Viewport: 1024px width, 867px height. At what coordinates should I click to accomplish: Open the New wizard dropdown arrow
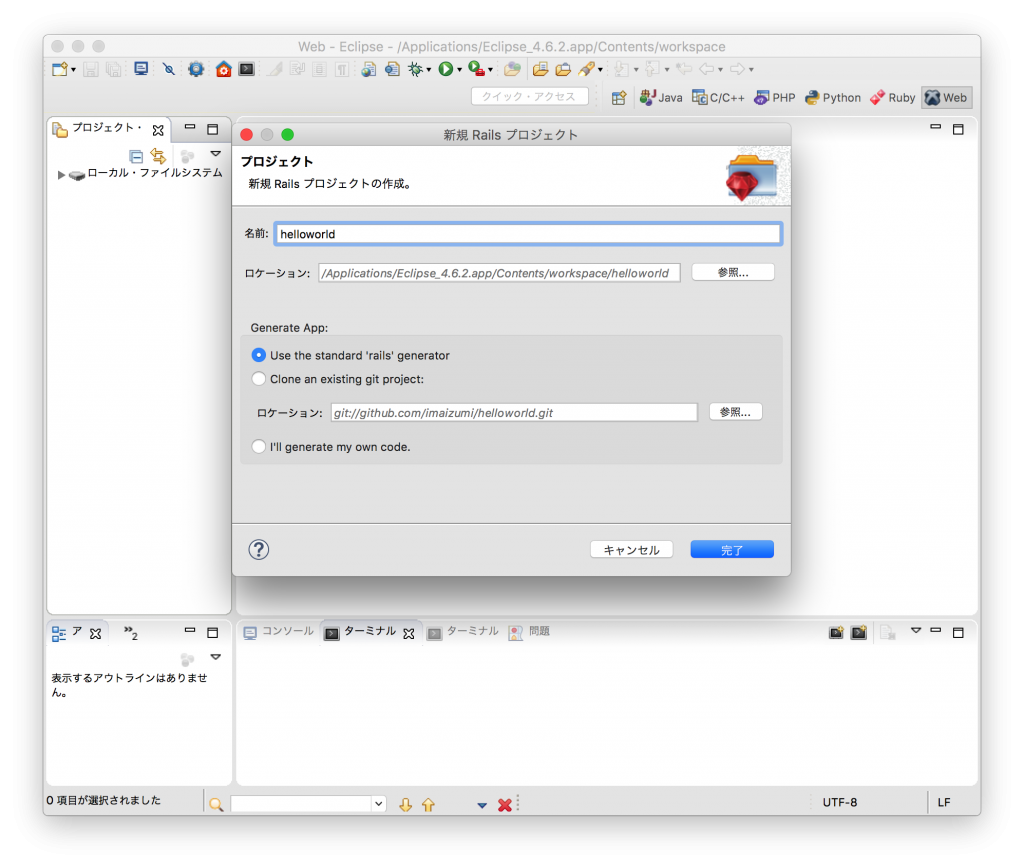73,69
